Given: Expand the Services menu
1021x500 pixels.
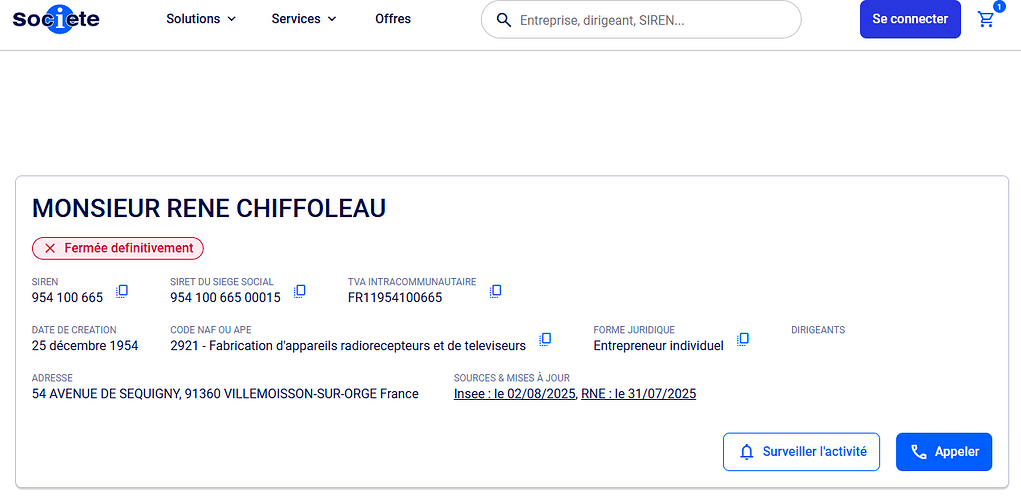Looking at the screenshot, I should [x=304, y=19].
